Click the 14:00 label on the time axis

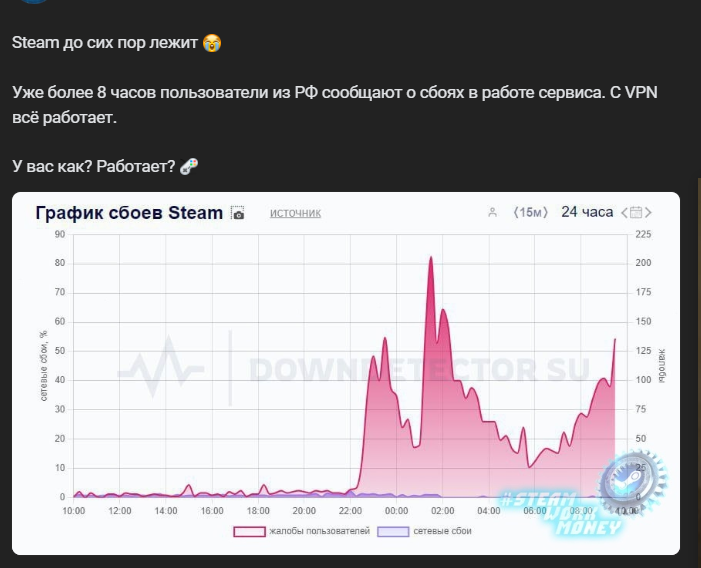pyautogui.click(x=166, y=511)
